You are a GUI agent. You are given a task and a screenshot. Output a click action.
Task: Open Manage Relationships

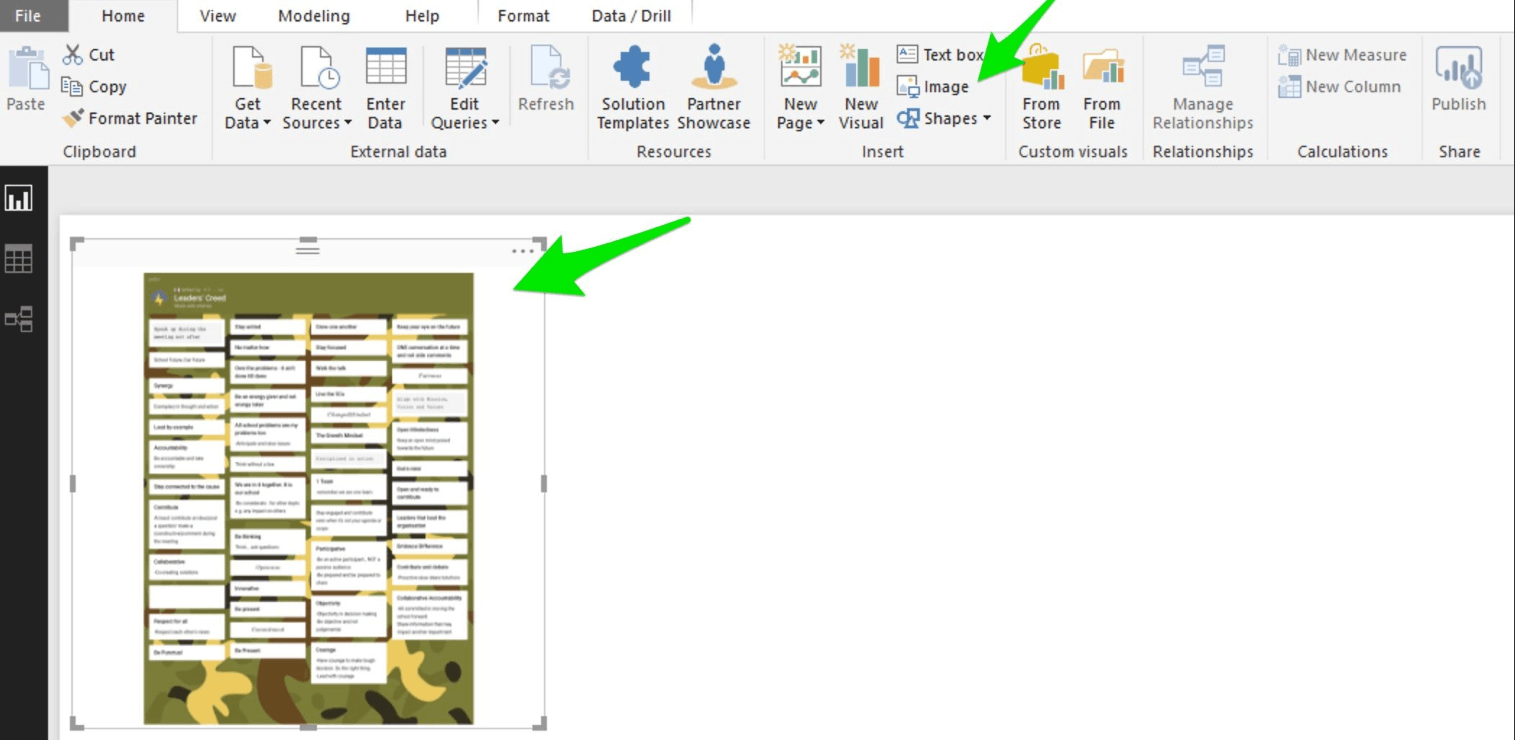pos(1203,88)
